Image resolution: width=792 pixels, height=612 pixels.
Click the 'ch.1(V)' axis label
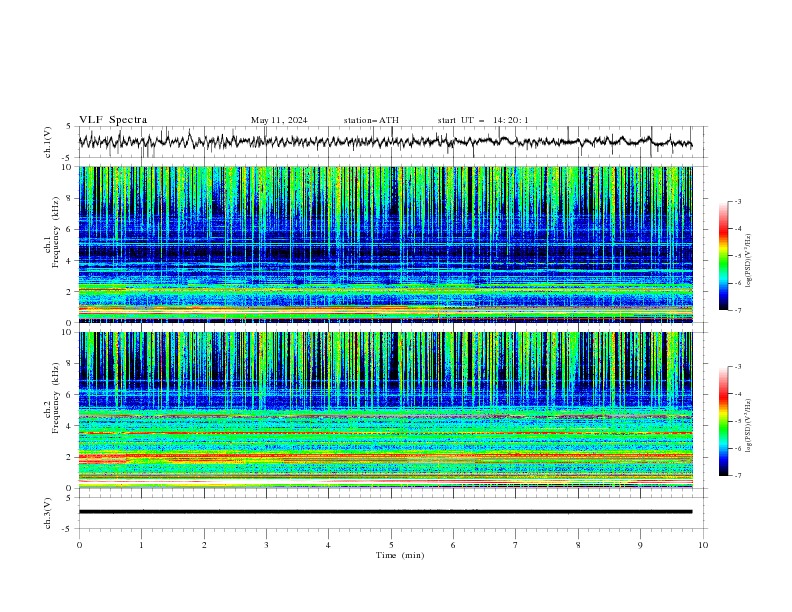pyautogui.click(x=47, y=142)
